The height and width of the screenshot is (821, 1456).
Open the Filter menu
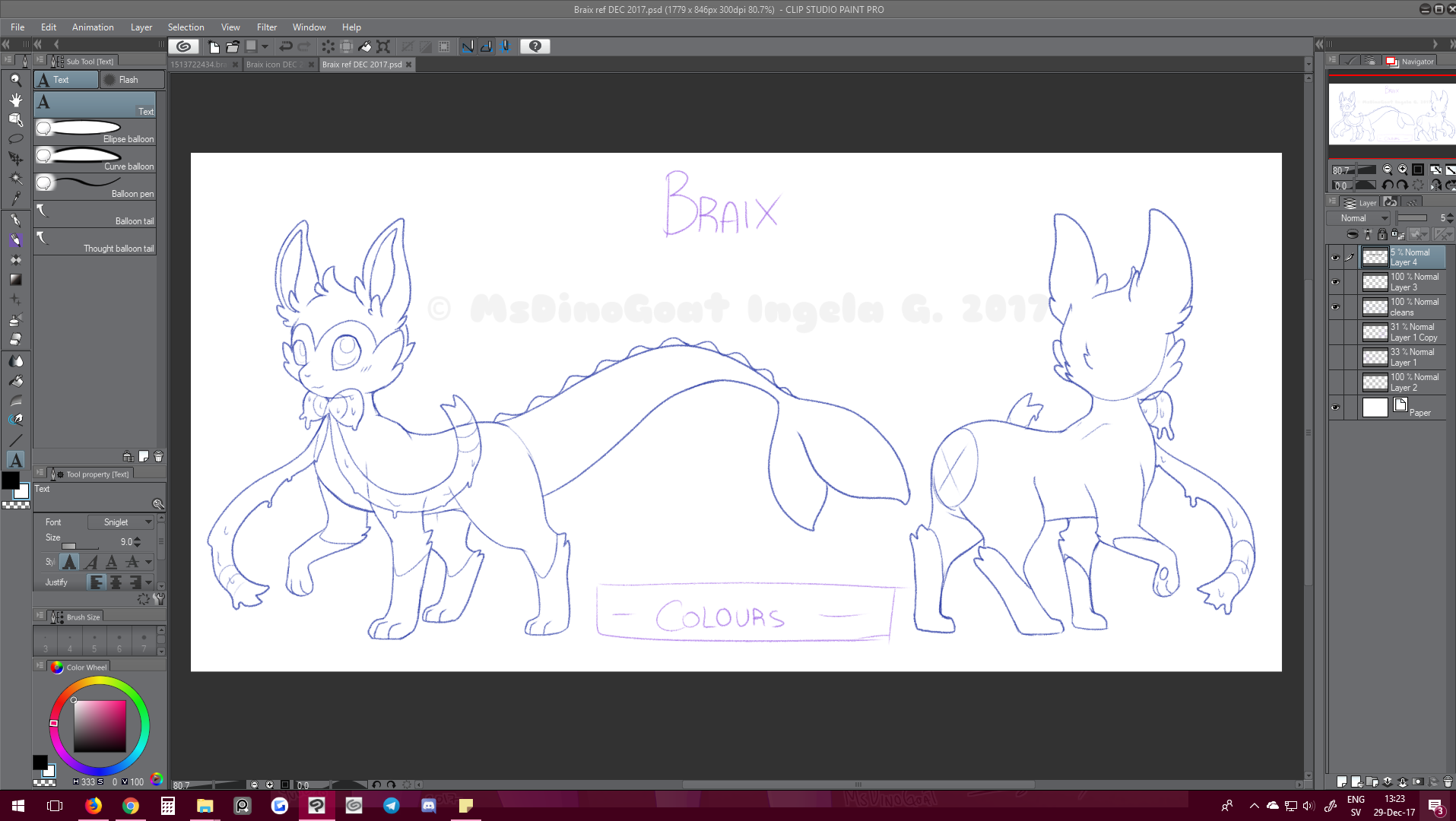[x=266, y=27]
